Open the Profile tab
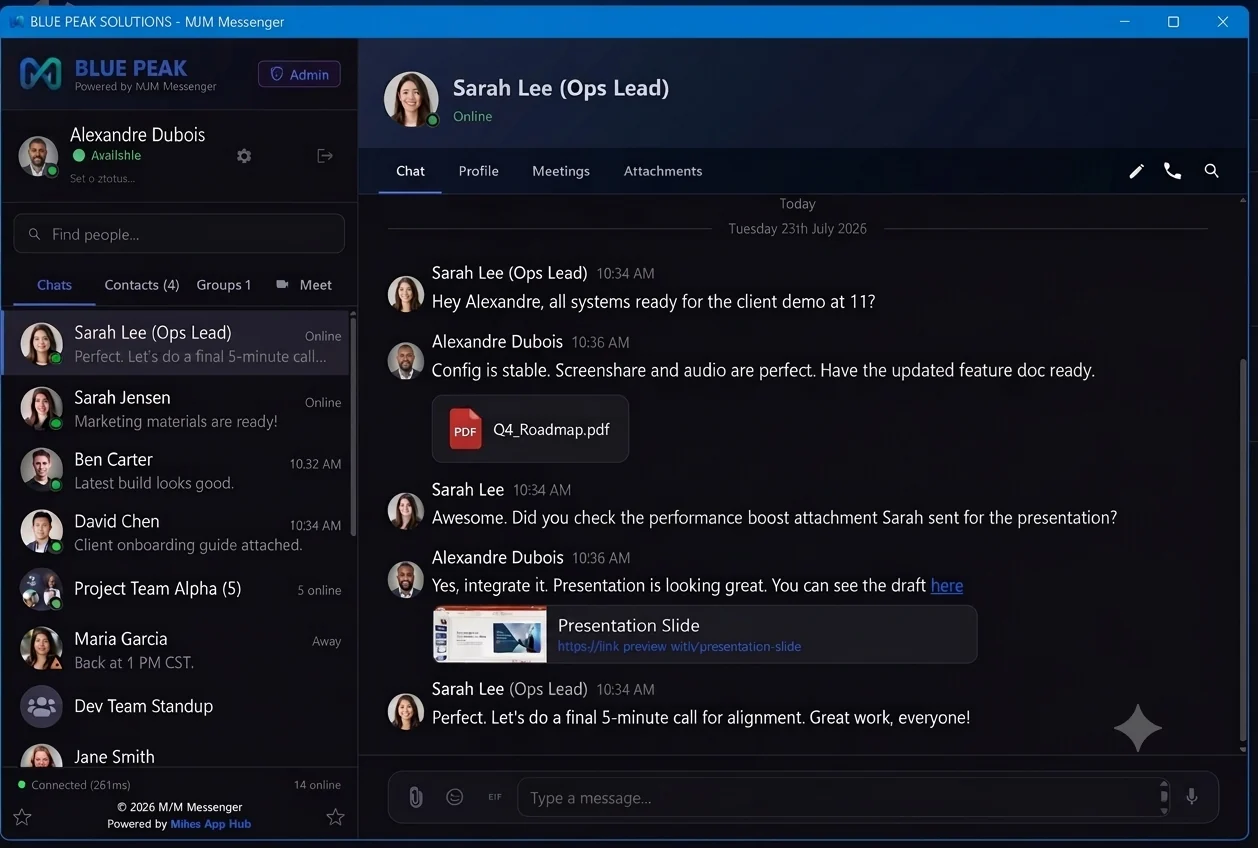1258x848 pixels. 478,171
